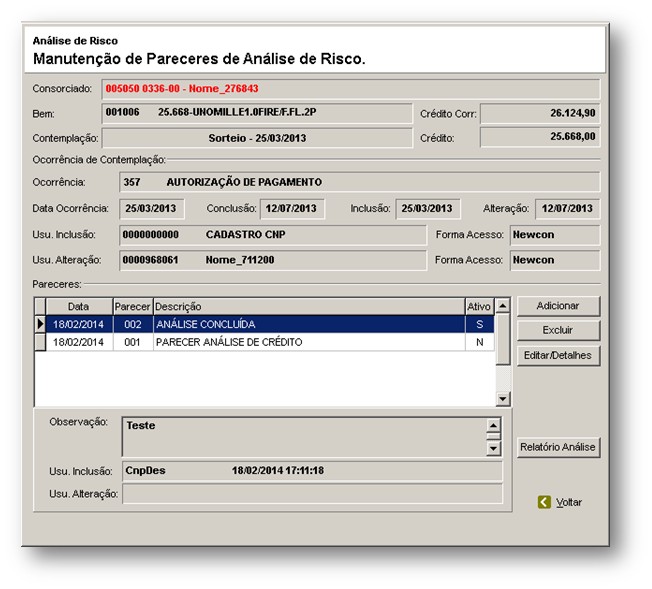The height and width of the screenshot is (589, 652).
Task: Go back using the Voltar link
Action: [x=569, y=502]
